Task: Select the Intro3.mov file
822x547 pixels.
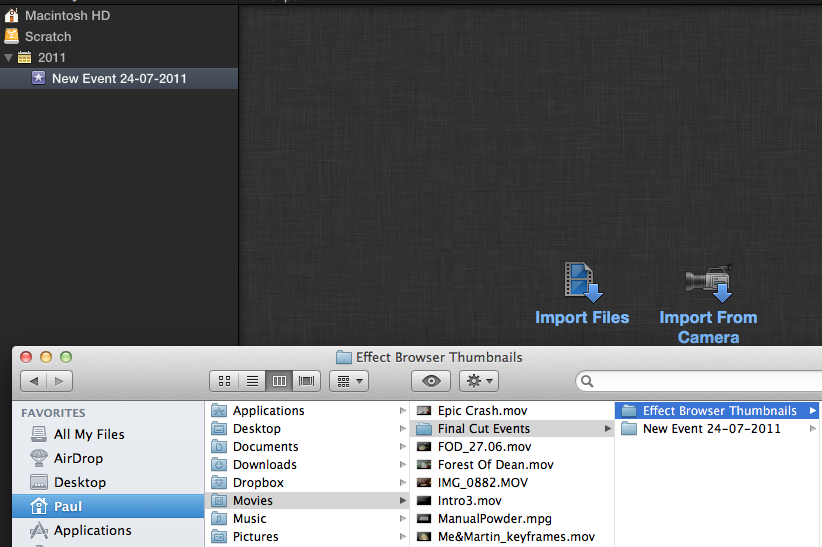Action: click(x=512, y=500)
